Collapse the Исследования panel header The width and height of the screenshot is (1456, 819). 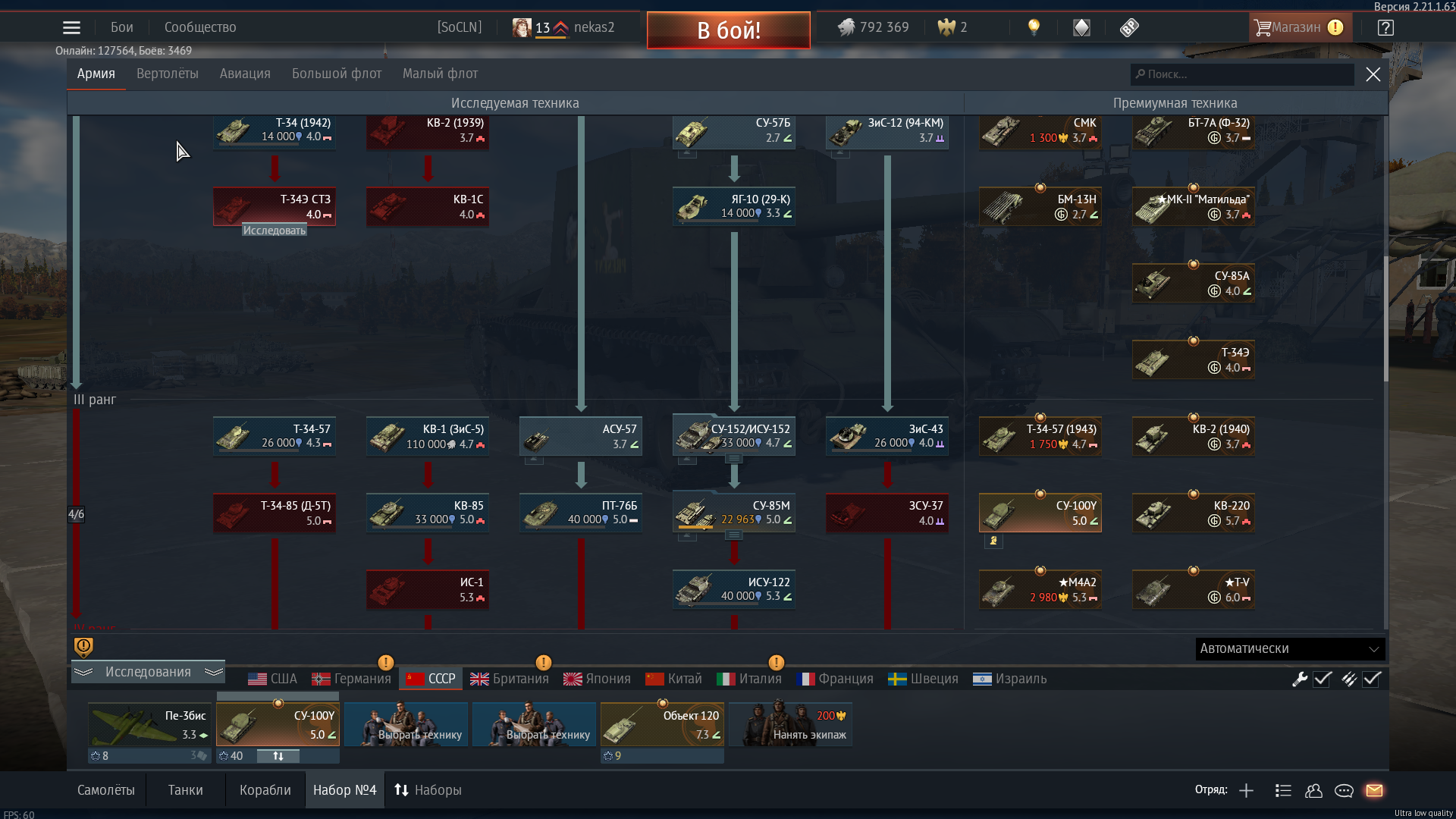point(149,672)
